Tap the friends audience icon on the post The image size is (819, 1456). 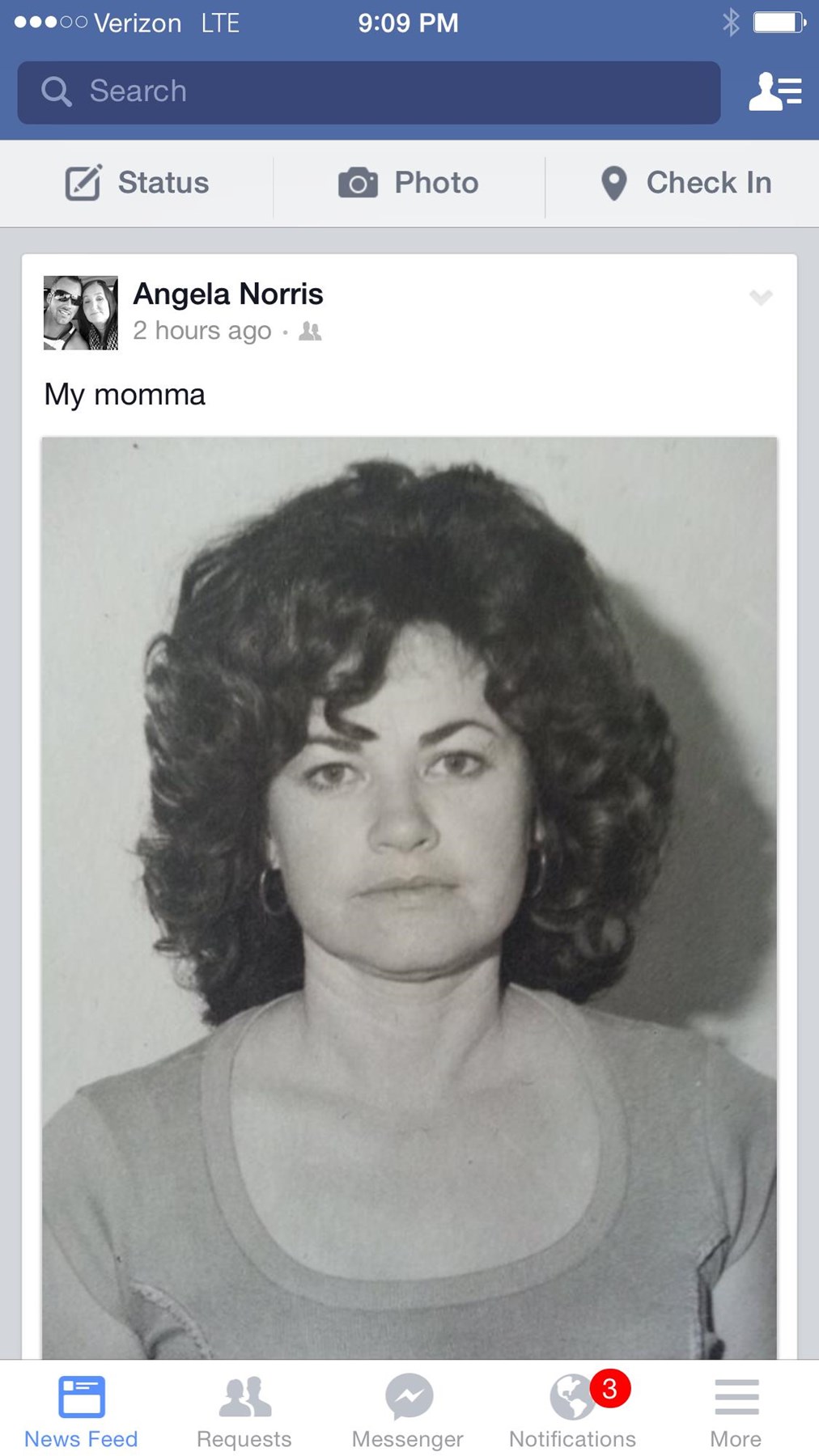coord(310,331)
